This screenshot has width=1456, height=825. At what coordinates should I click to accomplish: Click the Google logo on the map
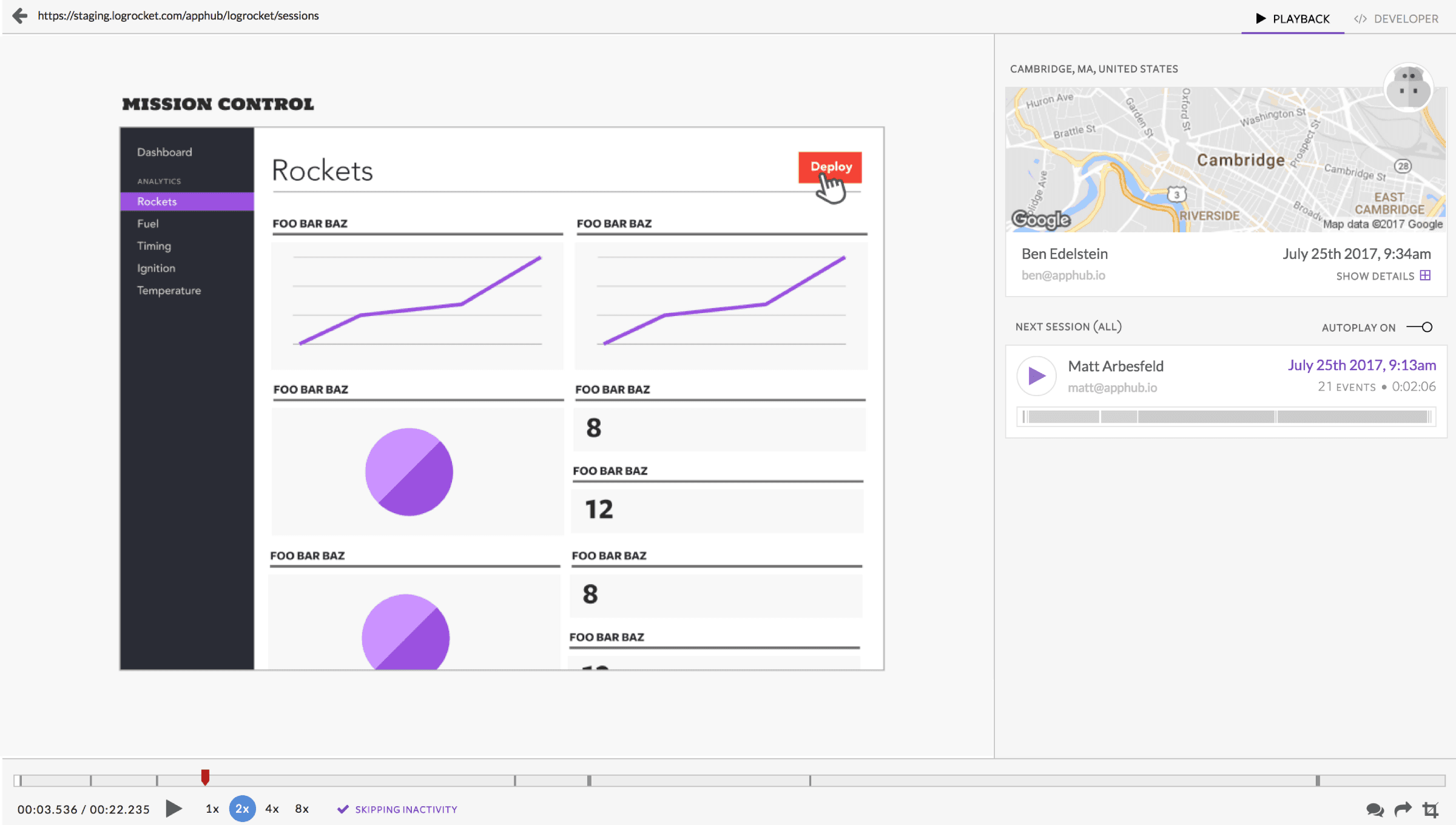[1040, 218]
